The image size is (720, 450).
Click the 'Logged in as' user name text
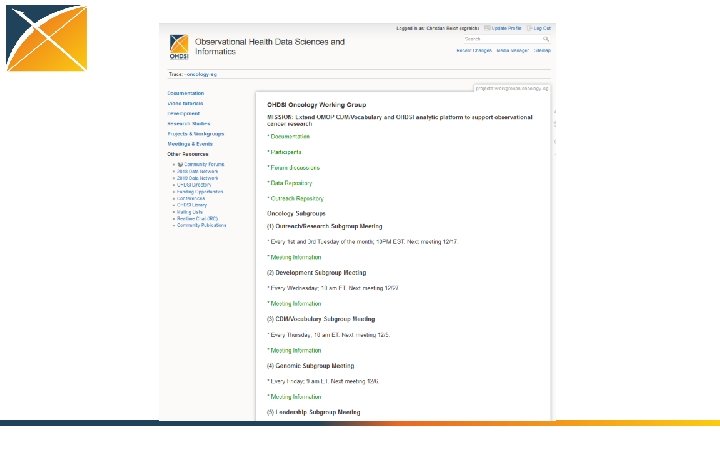(453, 28)
